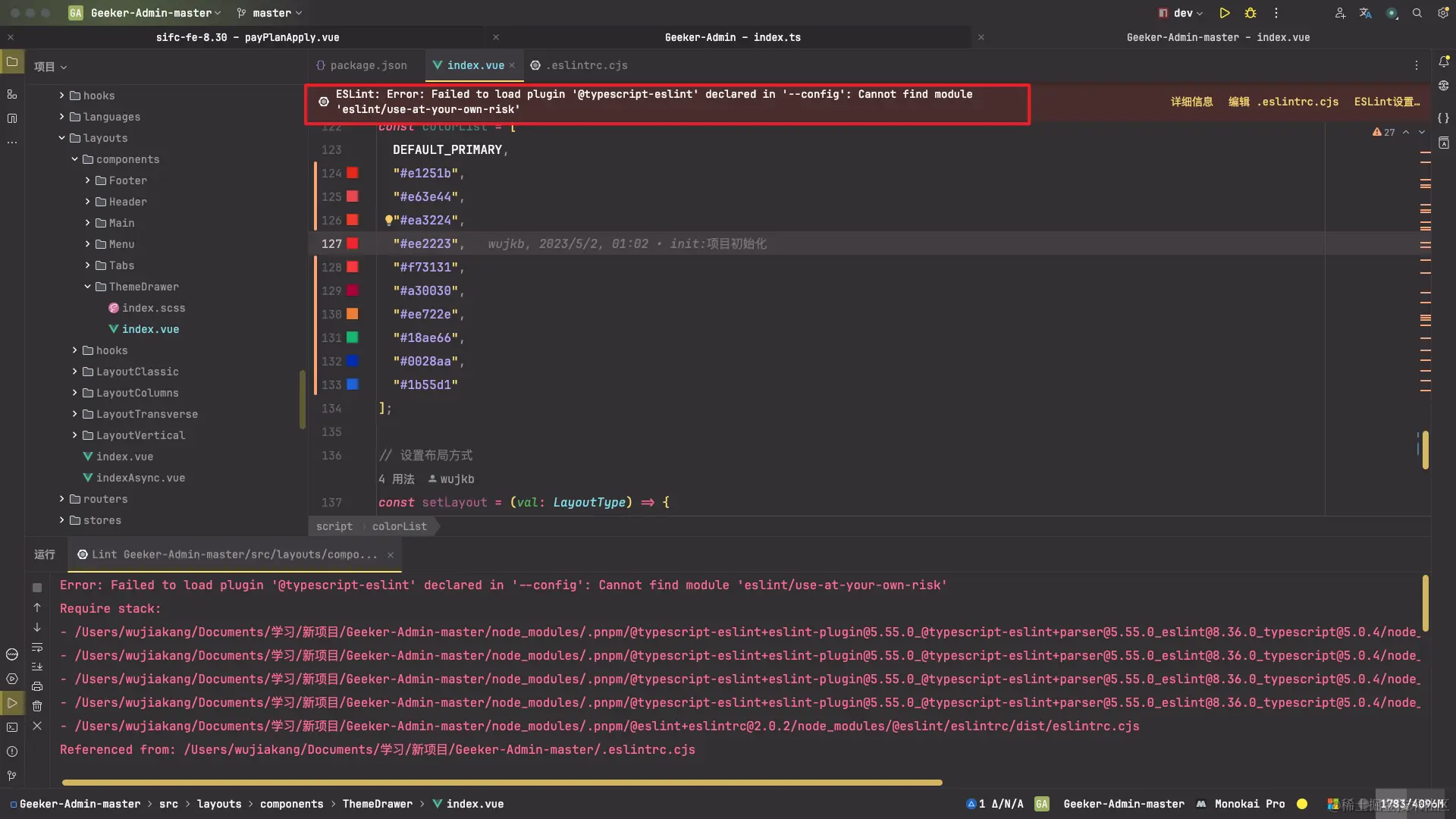Image resolution: width=1456 pixels, height=819 pixels.
Task: Click the print icon in run panel
Action: (x=37, y=686)
